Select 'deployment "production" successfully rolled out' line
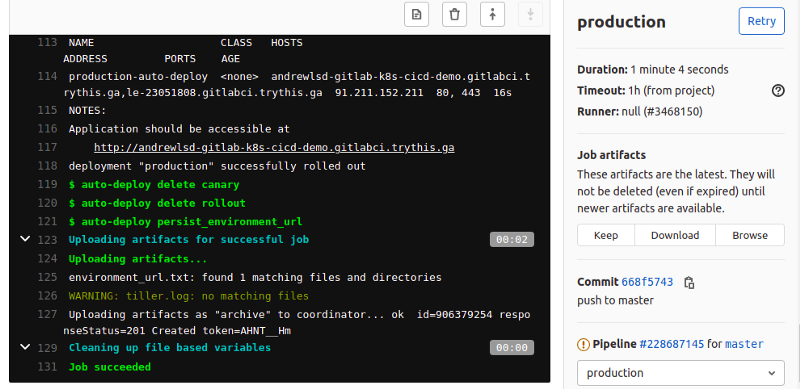The image size is (800, 389). [217, 166]
